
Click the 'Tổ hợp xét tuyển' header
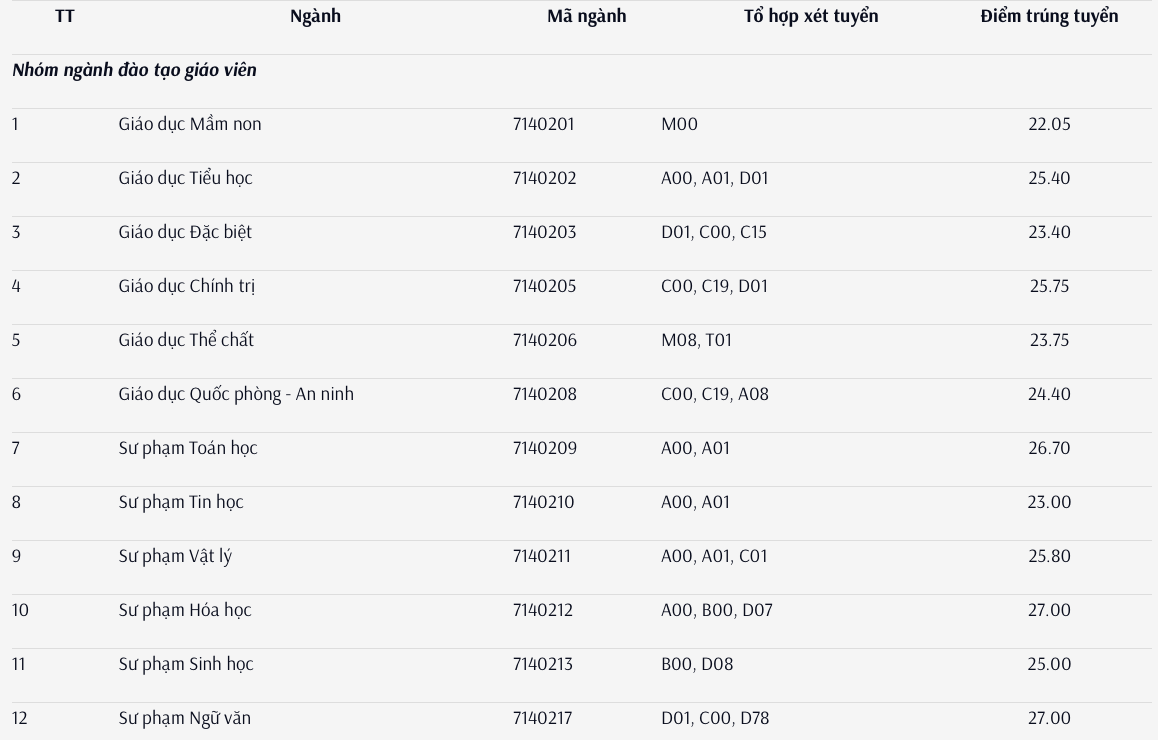pyautogui.click(x=810, y=16)
